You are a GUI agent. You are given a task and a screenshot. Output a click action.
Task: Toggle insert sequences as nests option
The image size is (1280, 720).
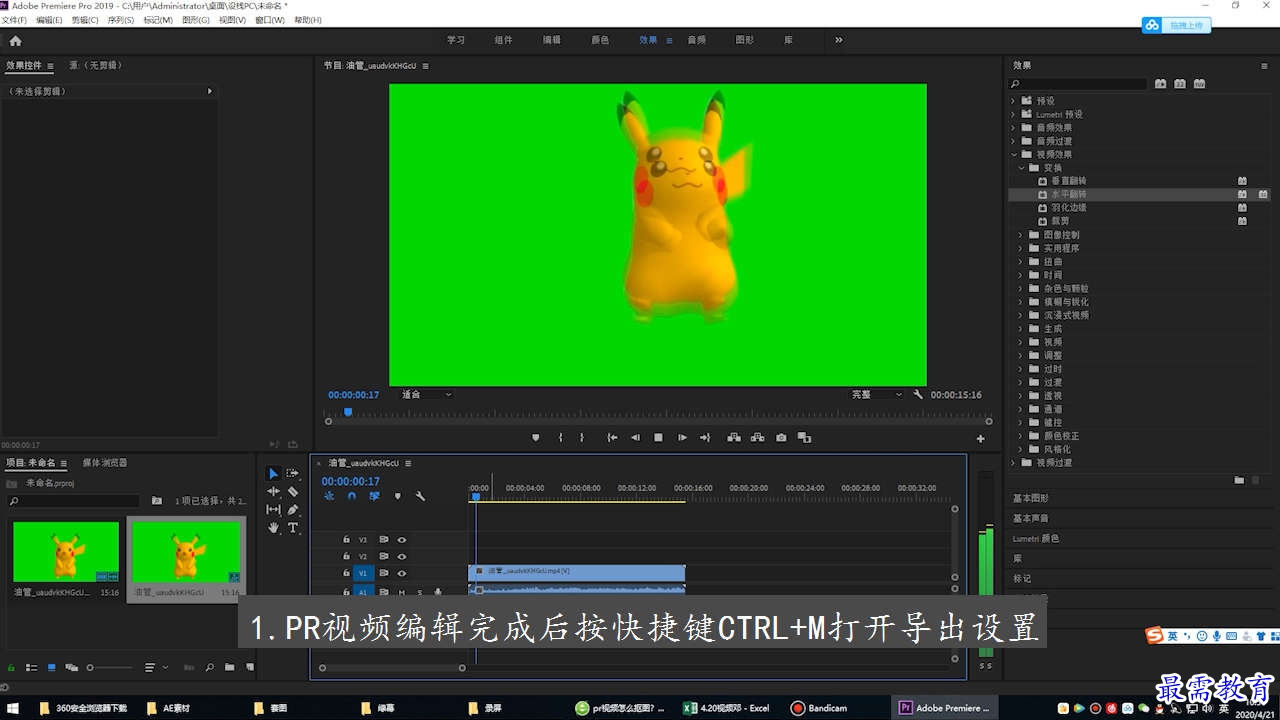329,496
